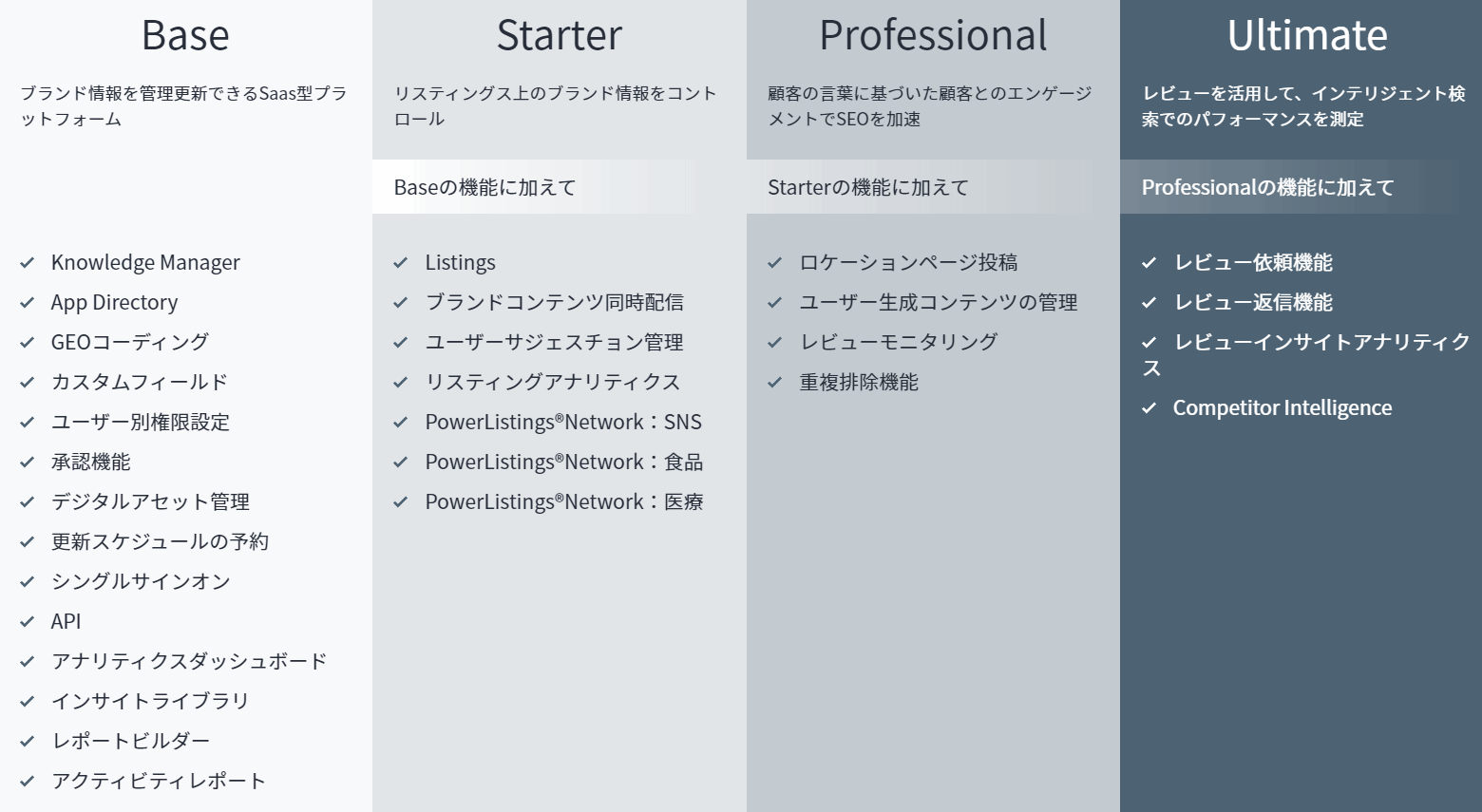
Task: Click the シングルサインオン feature text
Action: (x=141, y=581)
